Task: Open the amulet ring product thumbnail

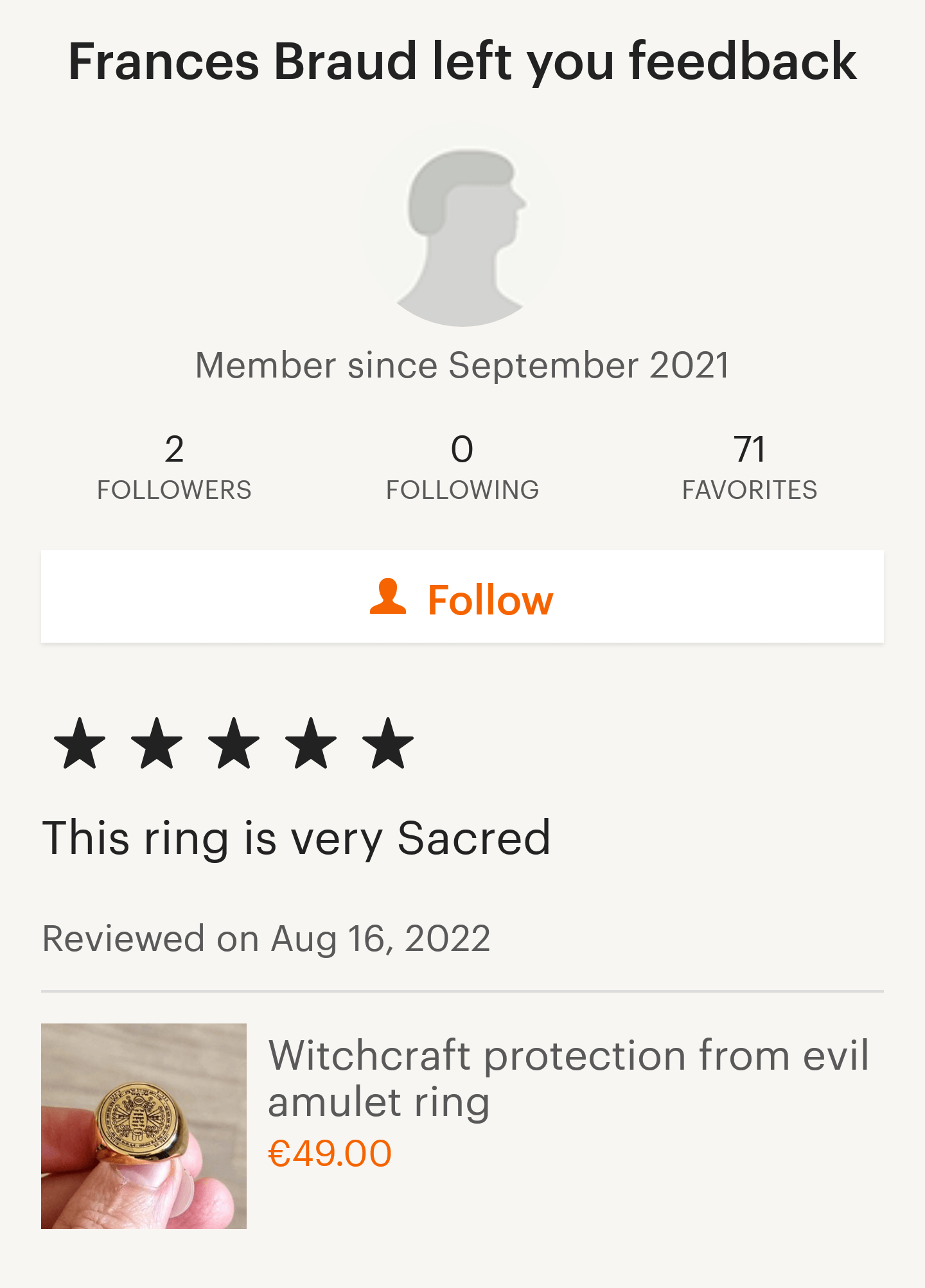Action: point(144,1126)
